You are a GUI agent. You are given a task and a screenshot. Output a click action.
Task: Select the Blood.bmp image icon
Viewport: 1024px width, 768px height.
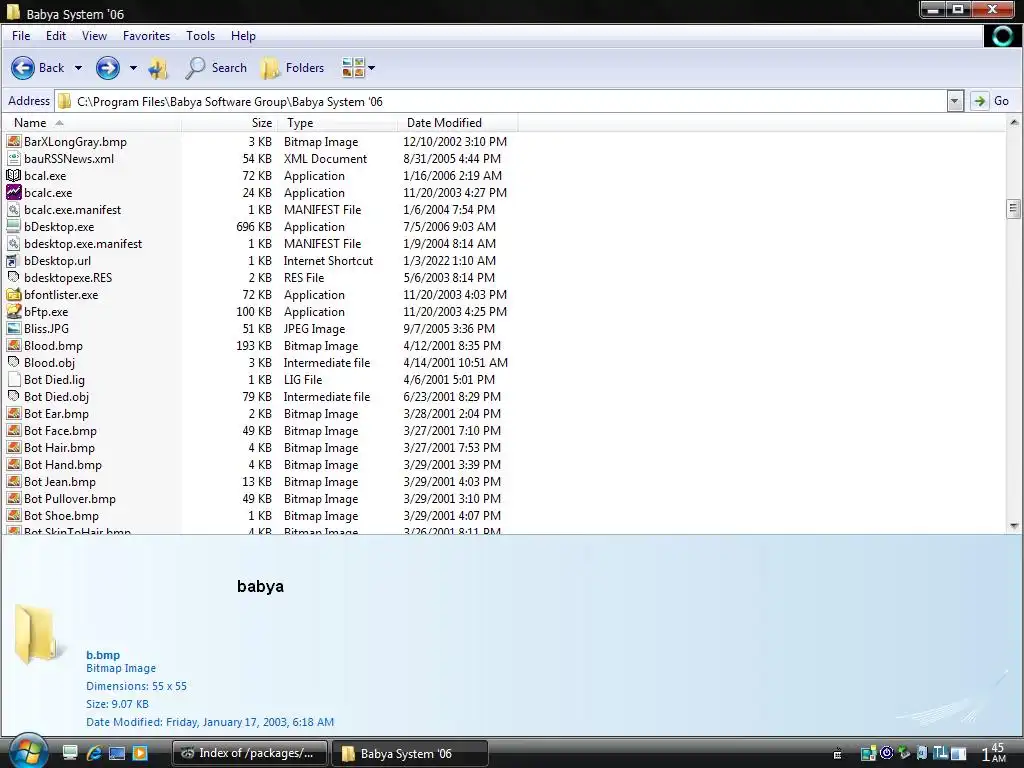[13, 345]
